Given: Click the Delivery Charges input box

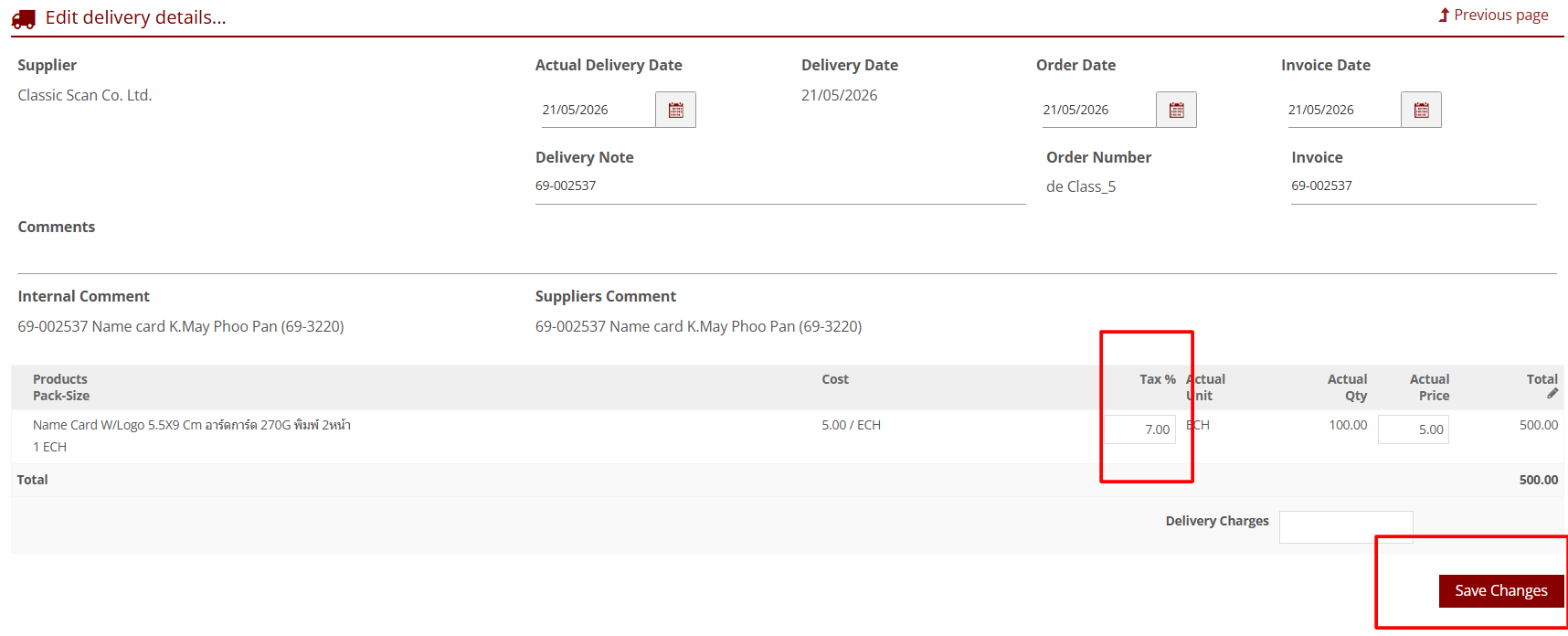Looking at the screenshot, I should pos(1346,527).
